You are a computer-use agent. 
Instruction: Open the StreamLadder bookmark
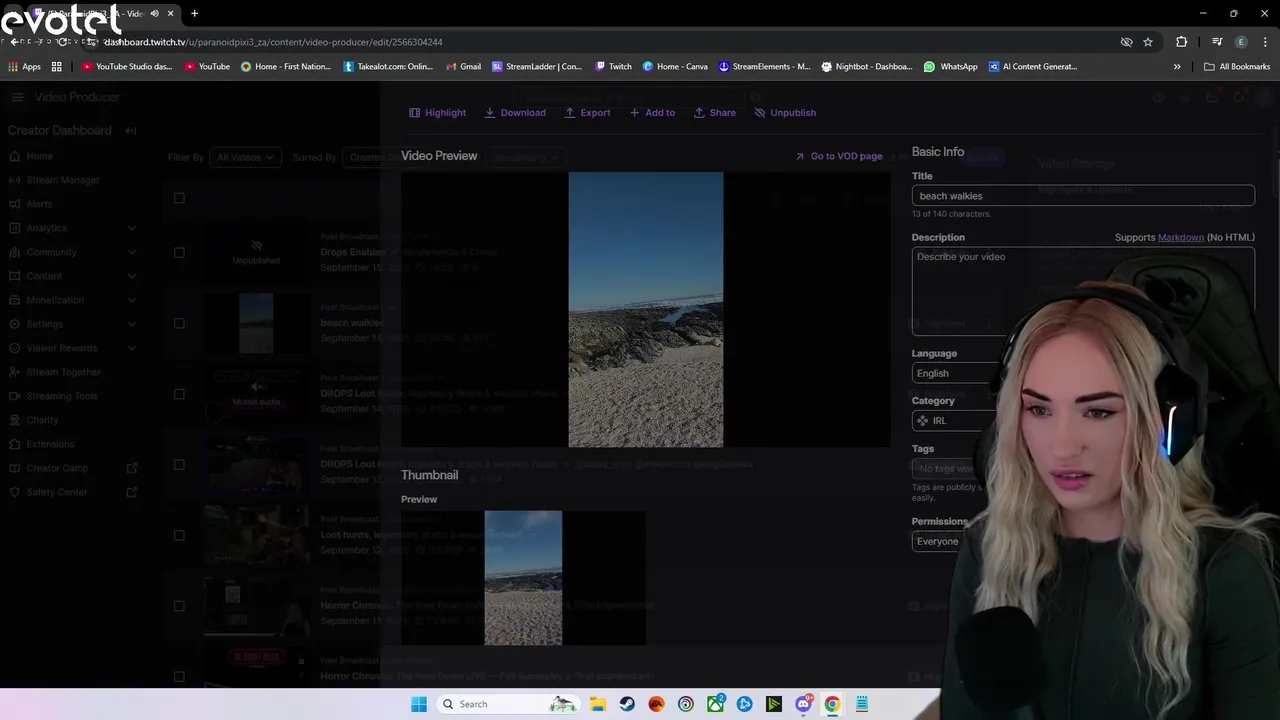[x=537, y=67]
